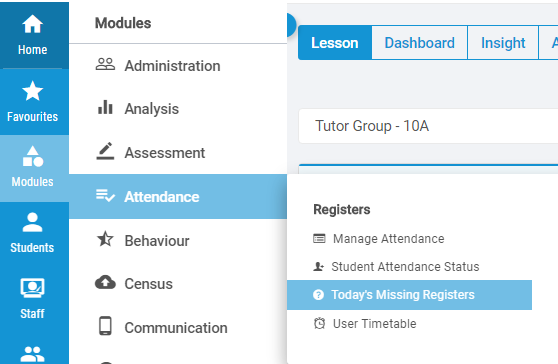Open Staff section in sidebar

click(33, 299)
